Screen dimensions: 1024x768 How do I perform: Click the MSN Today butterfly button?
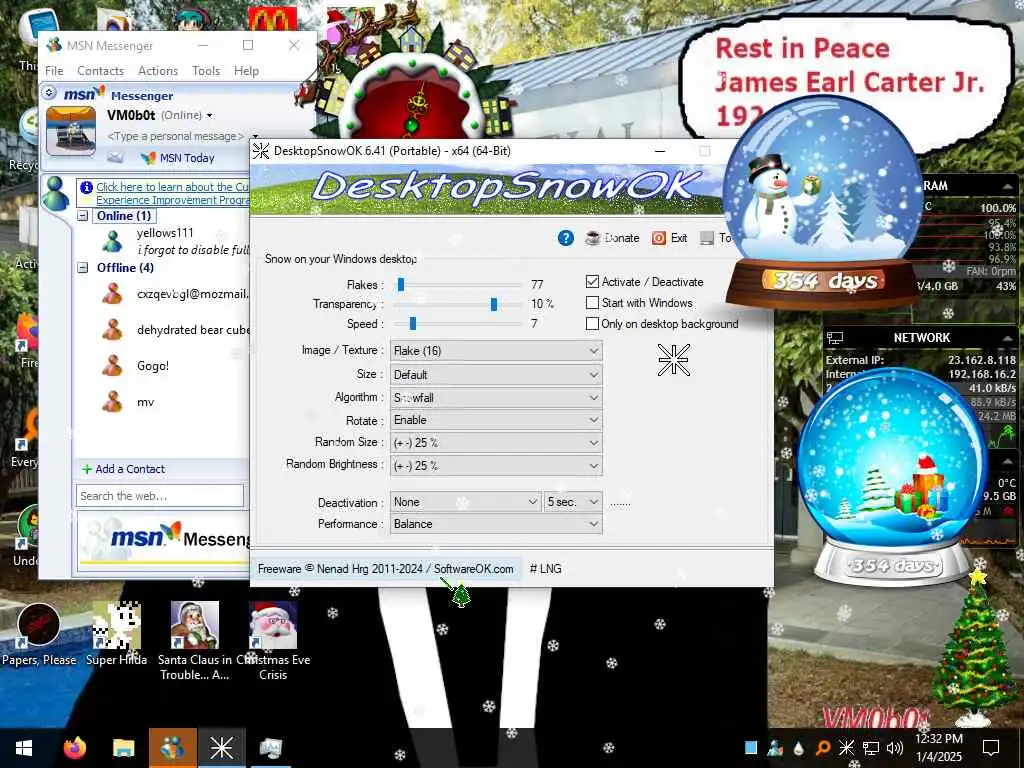178,157
